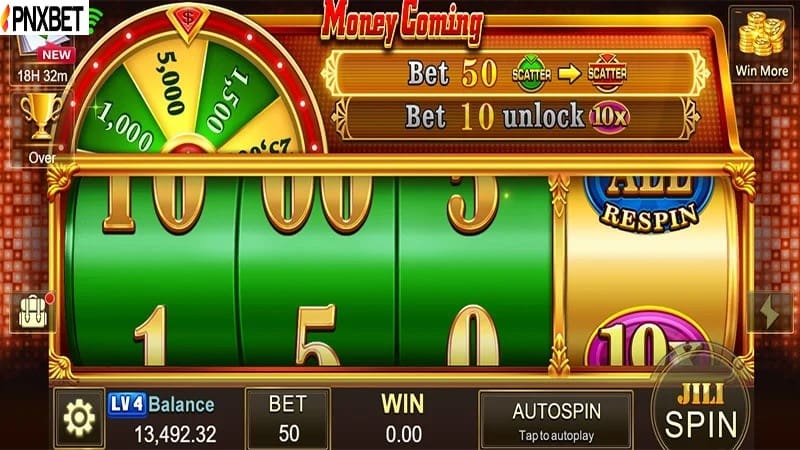800x450 pixels.
Task: Click the Balance amount display
Action: coord(176,434)
